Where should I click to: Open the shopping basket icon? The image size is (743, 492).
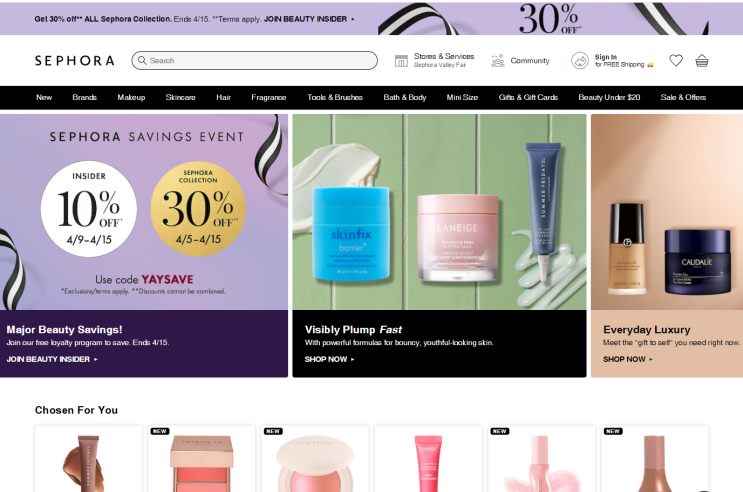[702, 61]
